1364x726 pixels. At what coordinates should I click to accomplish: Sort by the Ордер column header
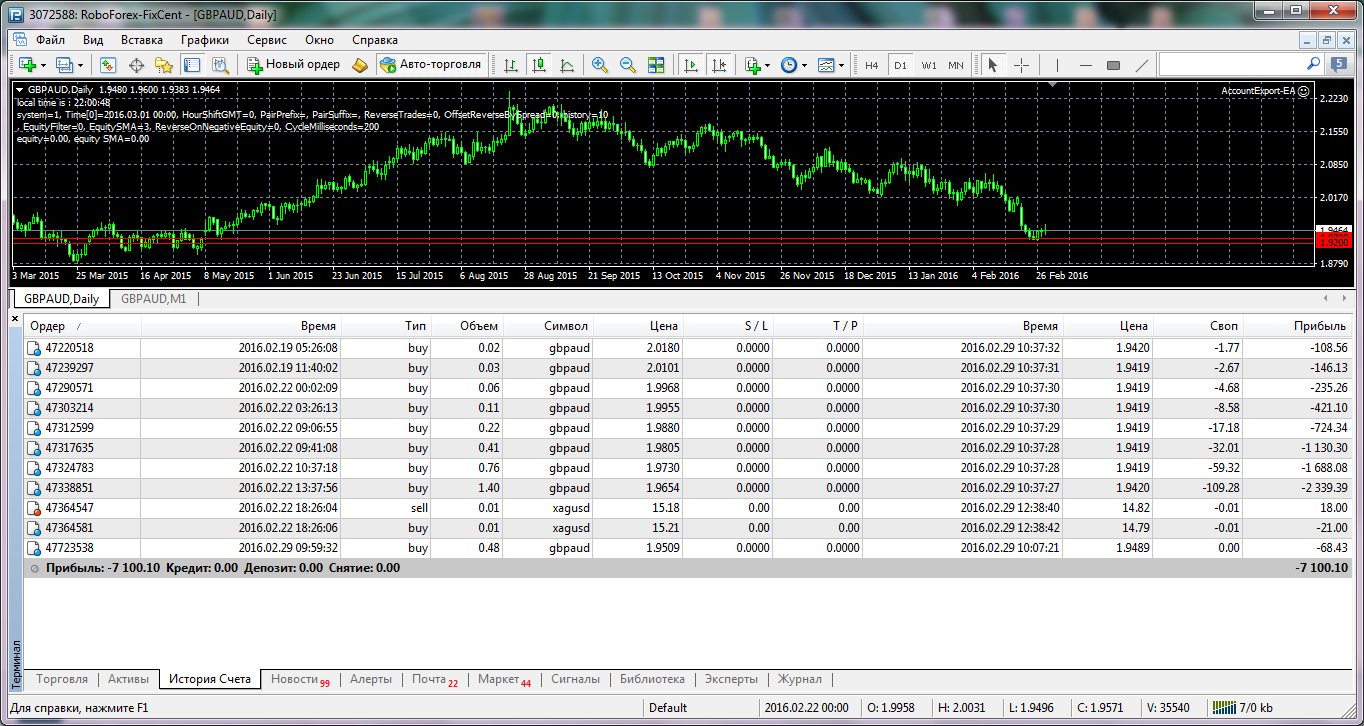click(x=82, y=326)
